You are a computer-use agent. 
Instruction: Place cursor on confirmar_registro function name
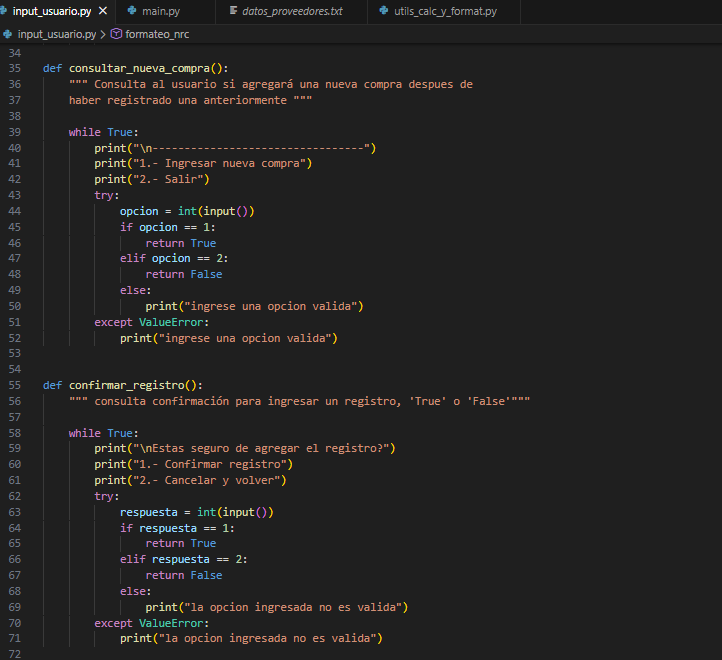[128, 385]
